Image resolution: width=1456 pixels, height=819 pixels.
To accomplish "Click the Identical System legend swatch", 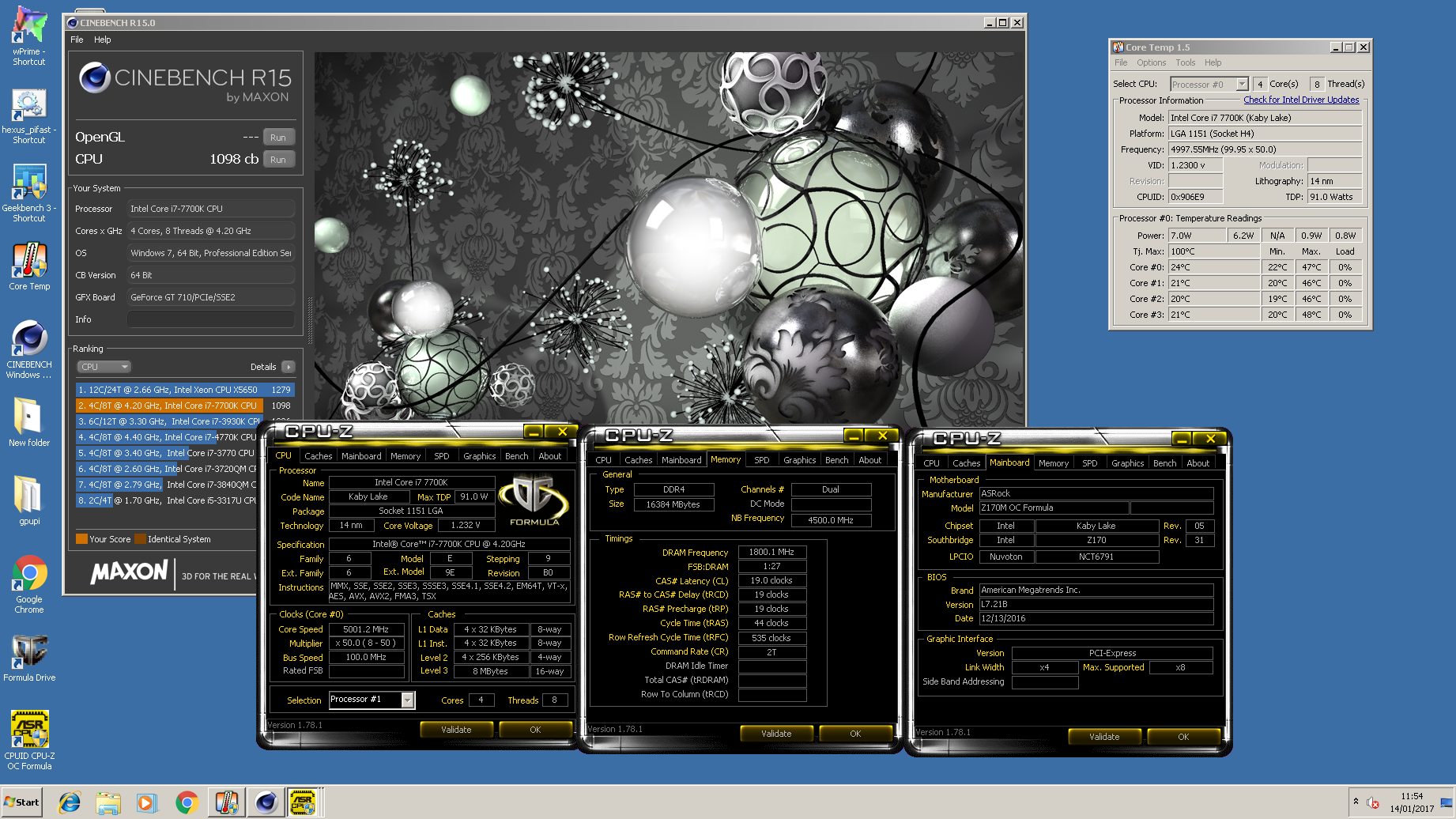I will pyautogui.click(x=140, y=539).
